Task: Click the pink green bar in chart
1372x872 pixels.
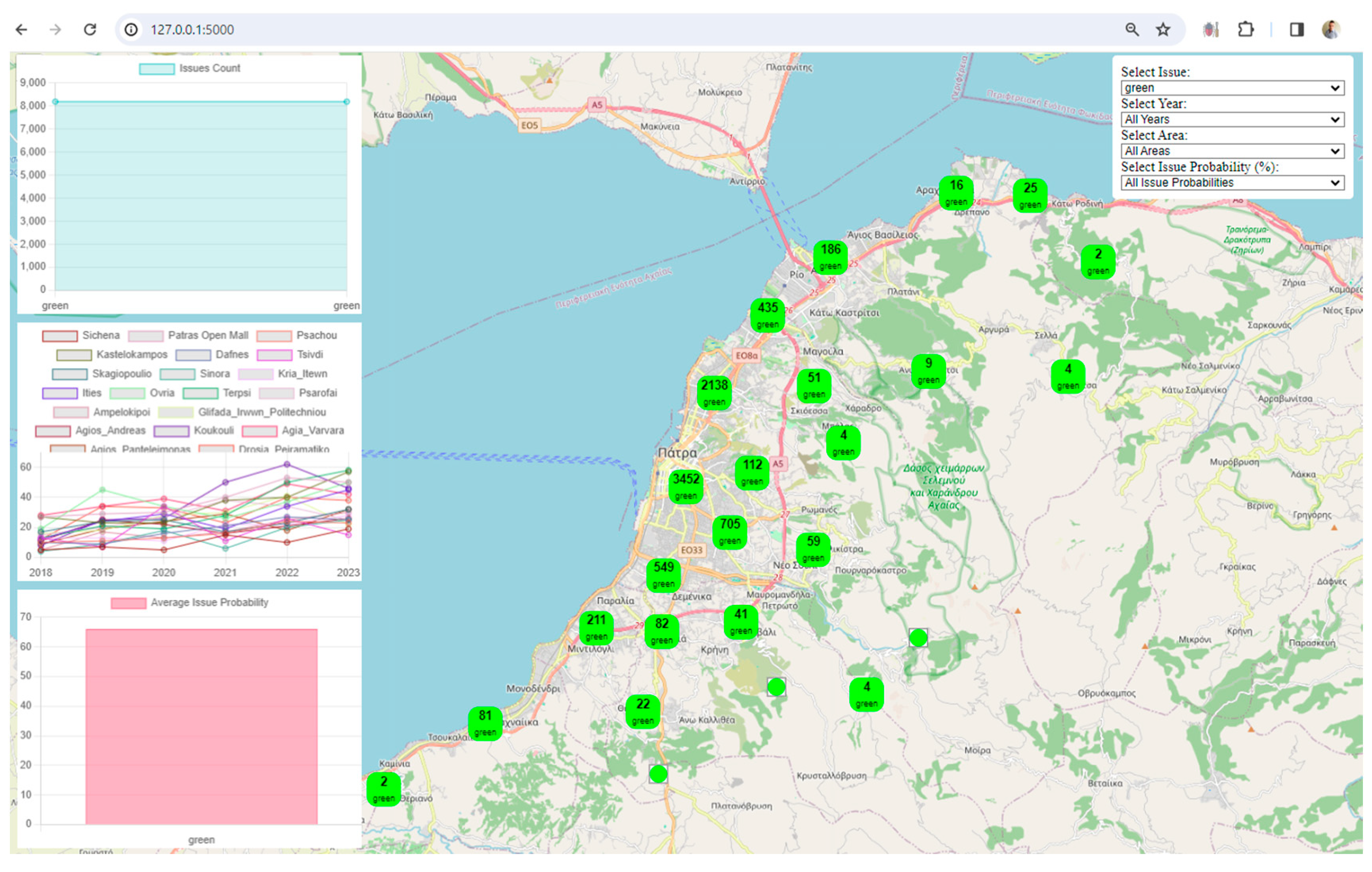Action: [x=201, y=726]
